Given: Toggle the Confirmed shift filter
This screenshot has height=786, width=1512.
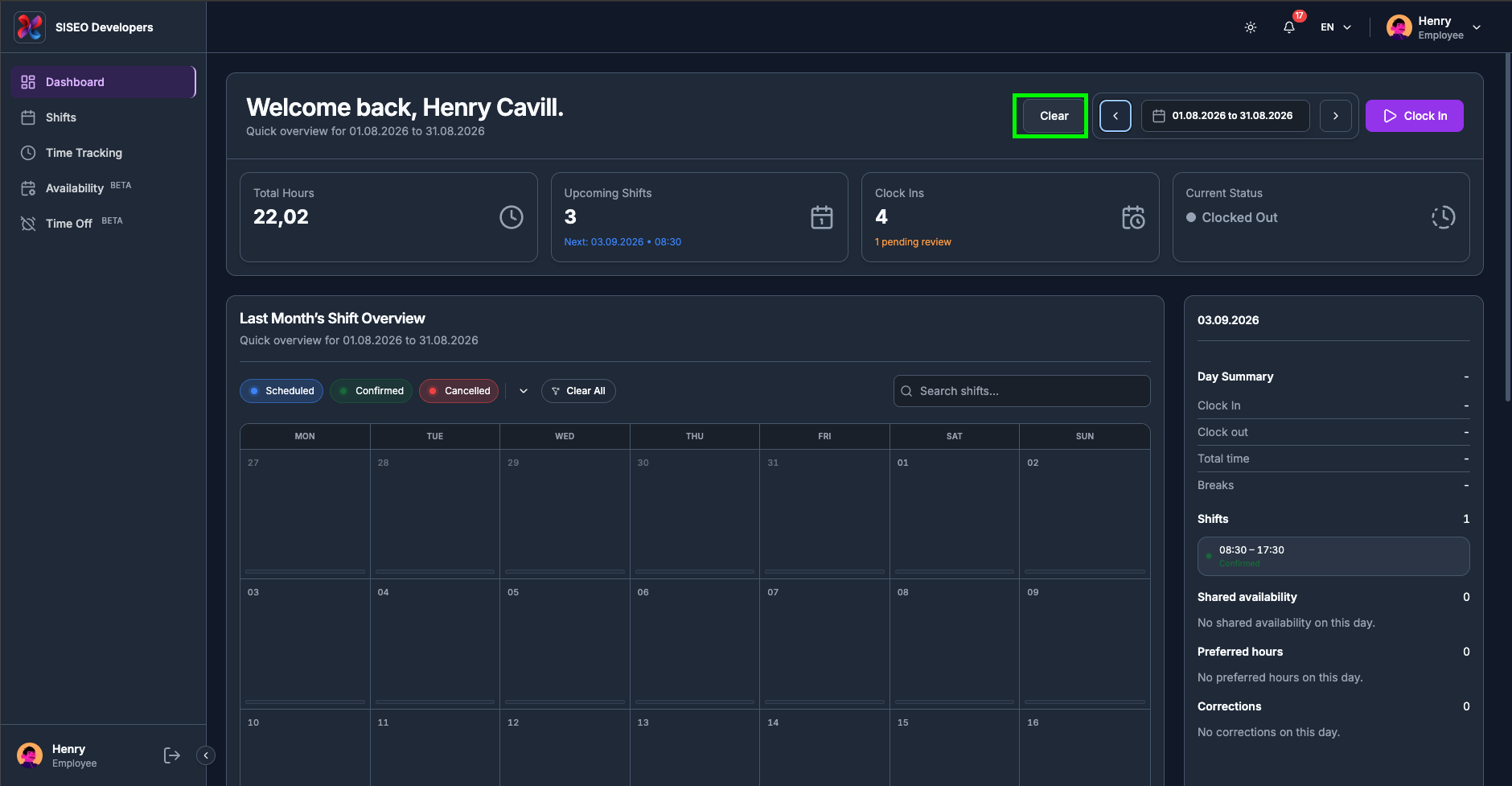Looking at the screenshot, I should click(x=371, y=391).
